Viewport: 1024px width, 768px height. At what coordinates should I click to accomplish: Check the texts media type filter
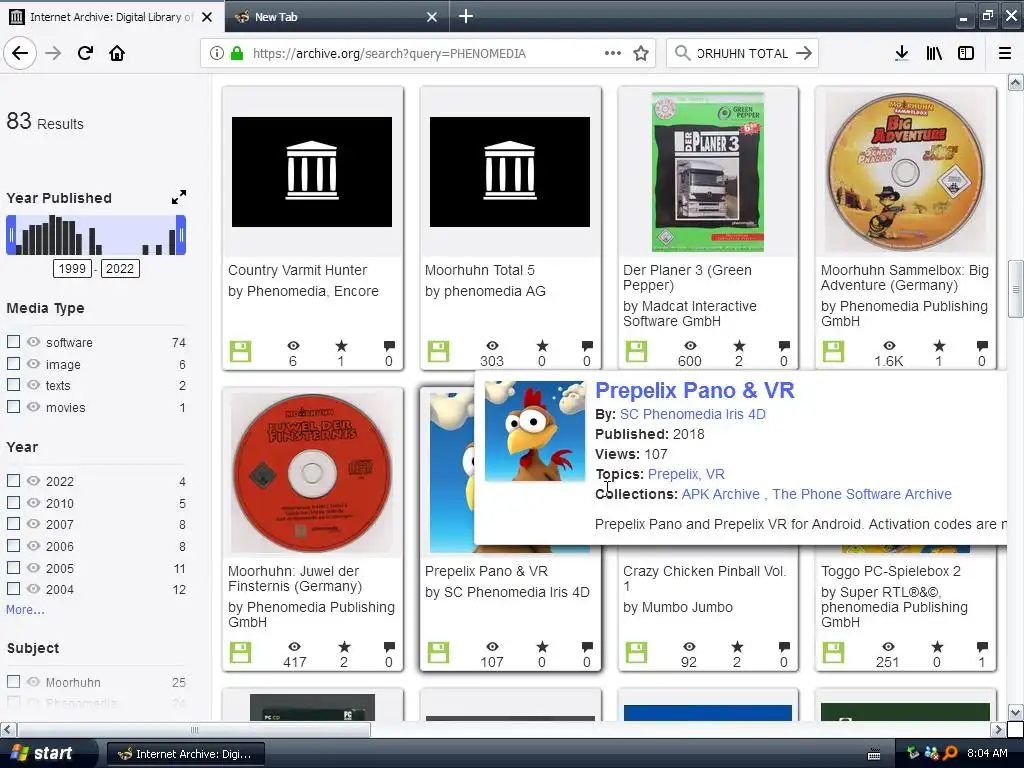click(13, 385)
